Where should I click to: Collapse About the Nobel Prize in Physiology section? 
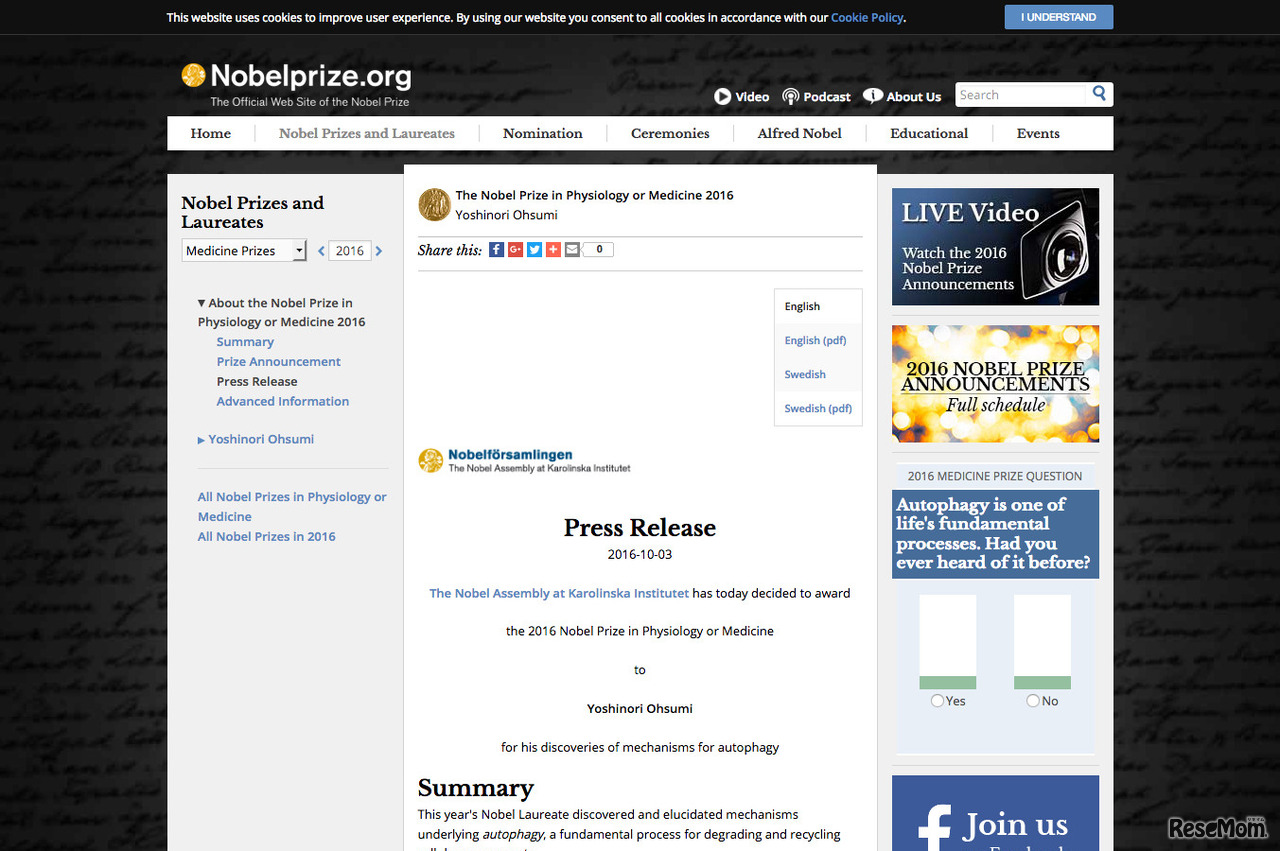pyautogui.click(x=201, y=303)
